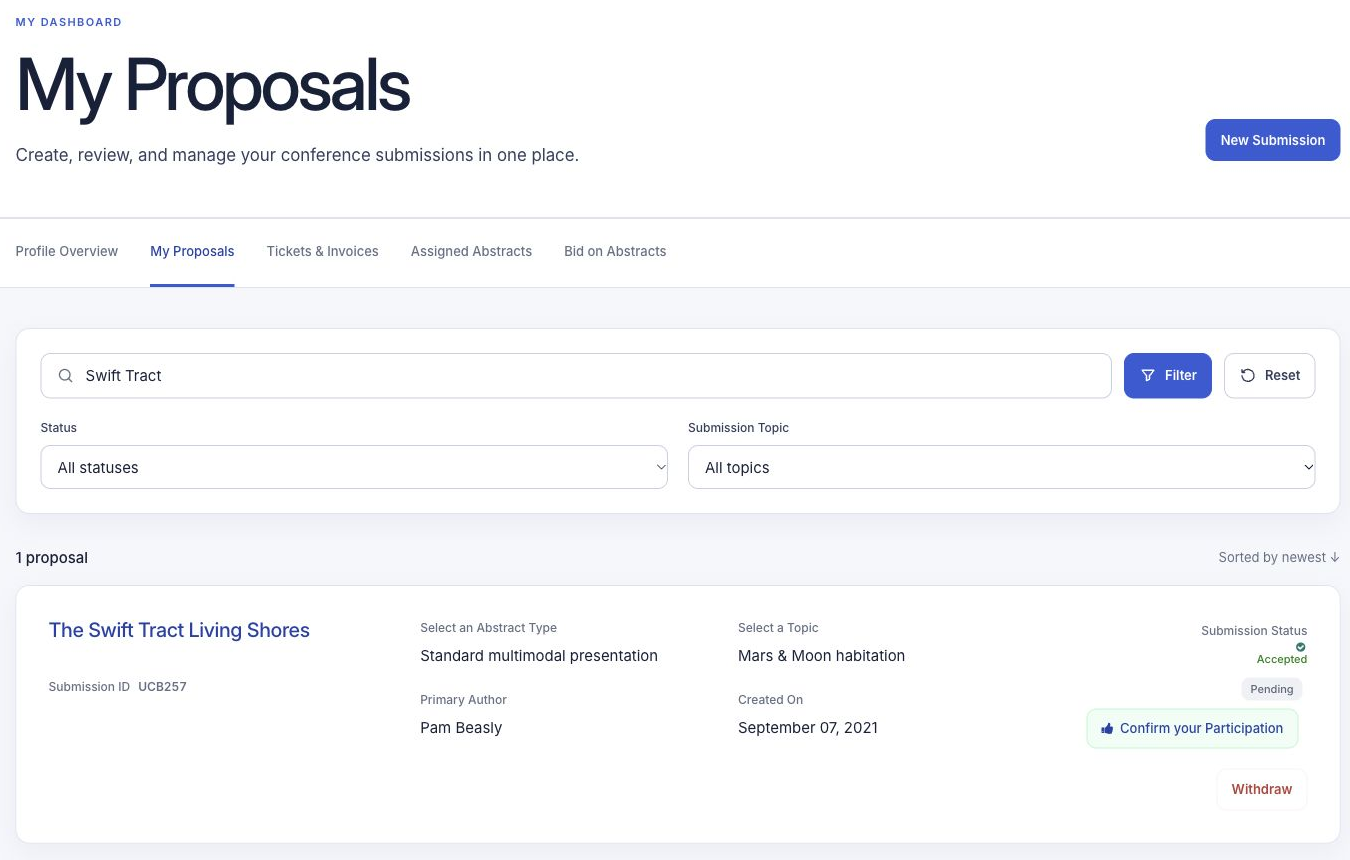Withdraw the Swift Tract proposal
This screenshot has width=1350, height=860.
tap(1262, 789)
